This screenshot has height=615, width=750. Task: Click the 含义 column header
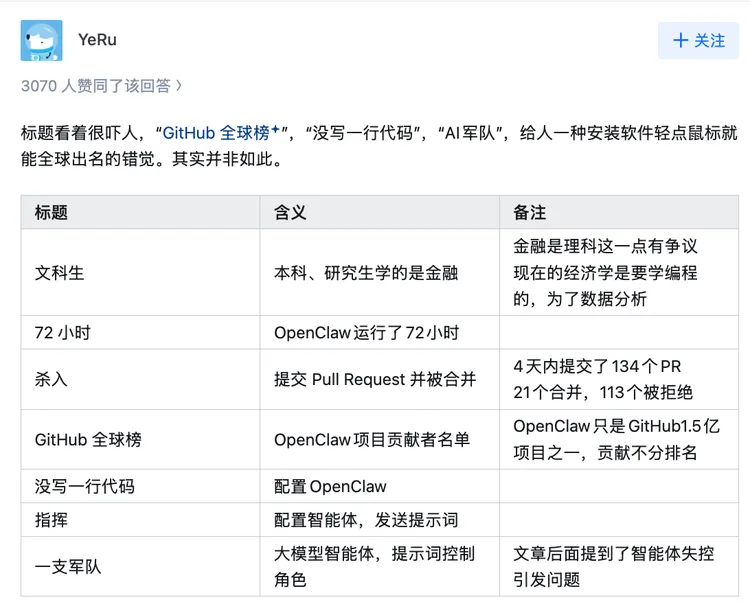coord(290,212)
